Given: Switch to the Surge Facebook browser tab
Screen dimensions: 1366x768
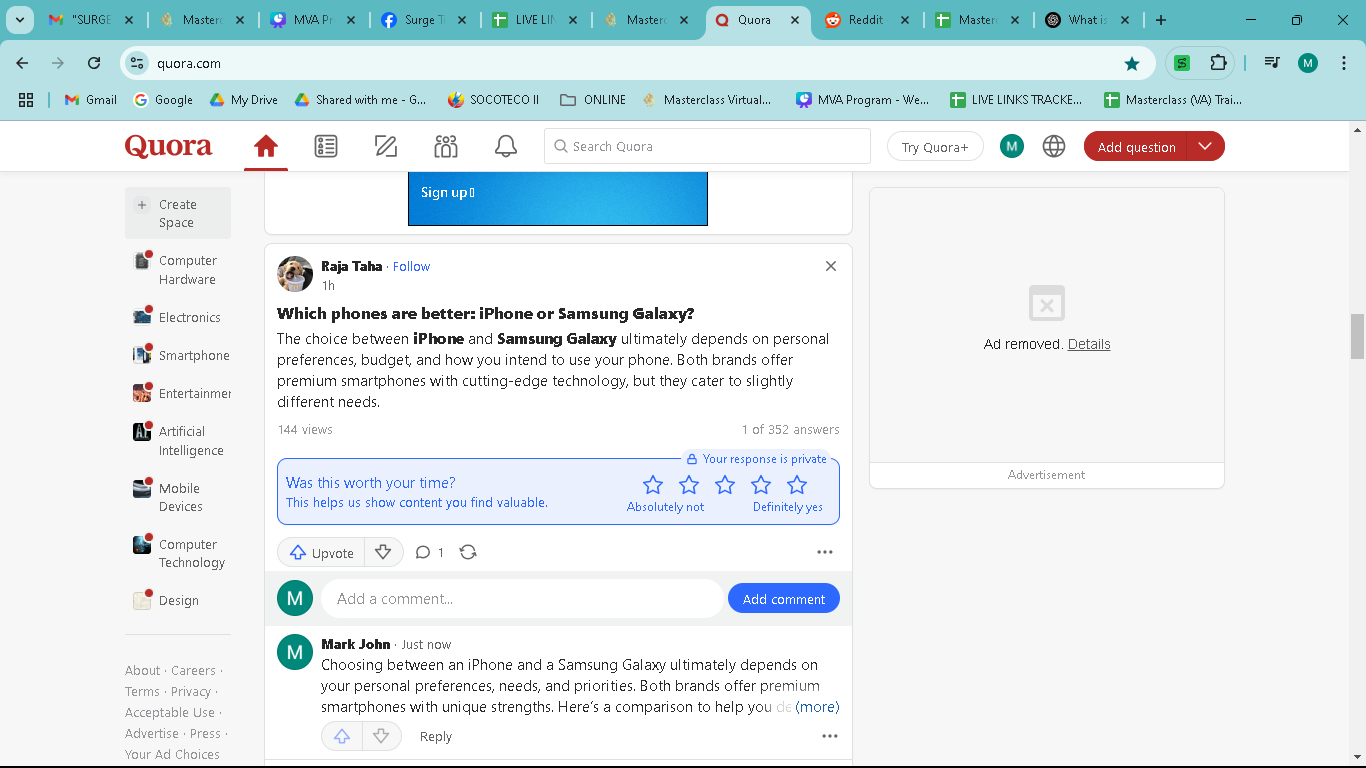Looking at the screenshot, I should point(424,20).
